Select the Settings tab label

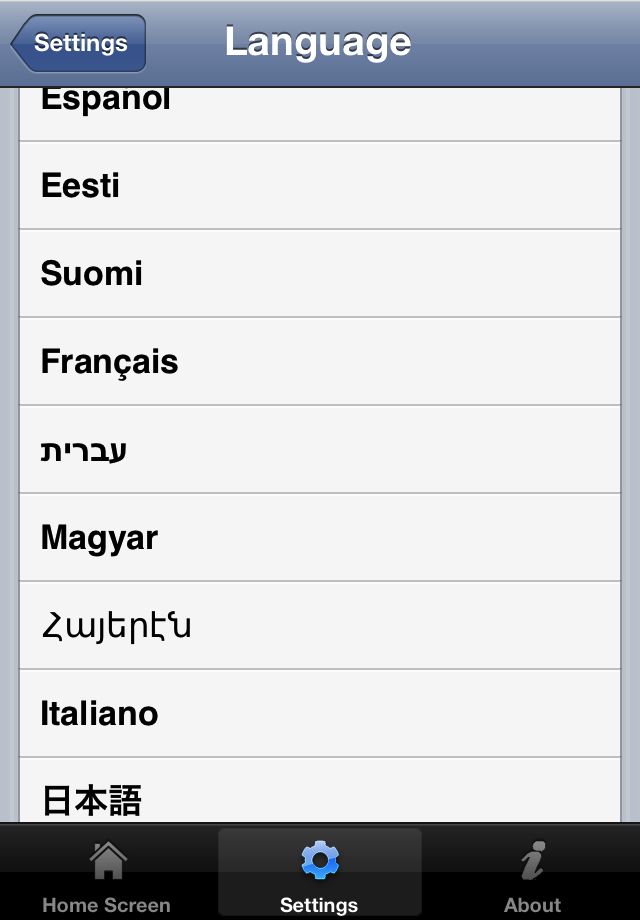[319, 905]
